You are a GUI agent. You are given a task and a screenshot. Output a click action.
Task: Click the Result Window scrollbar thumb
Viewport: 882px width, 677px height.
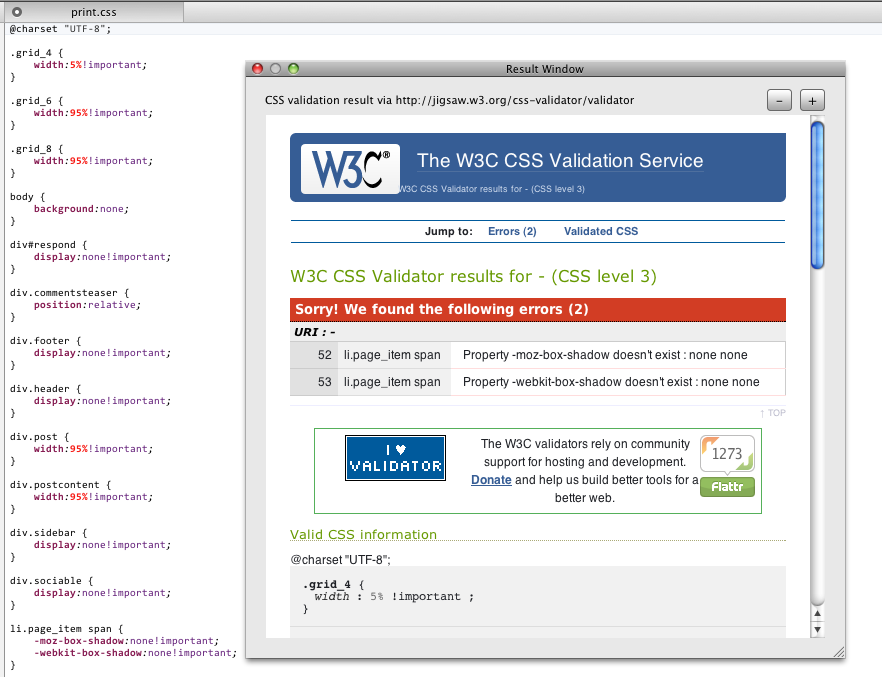click(817, 195)
